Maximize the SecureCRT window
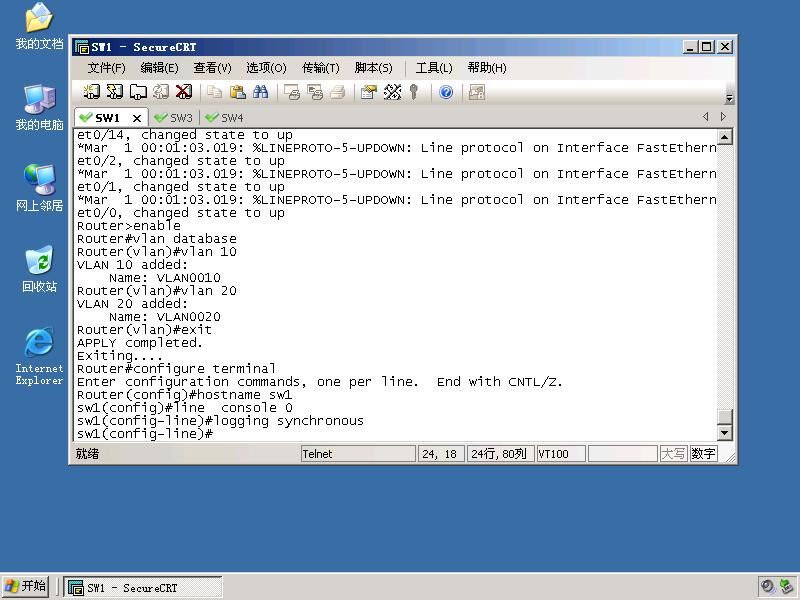 tap(707, 47)
